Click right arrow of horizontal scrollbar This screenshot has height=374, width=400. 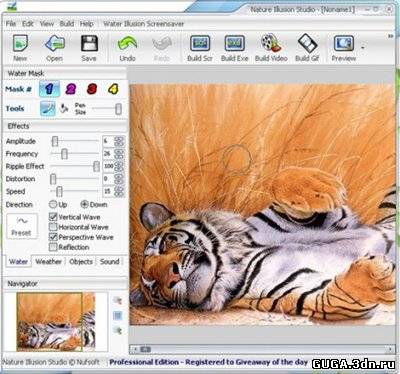[x=390, y=349]
